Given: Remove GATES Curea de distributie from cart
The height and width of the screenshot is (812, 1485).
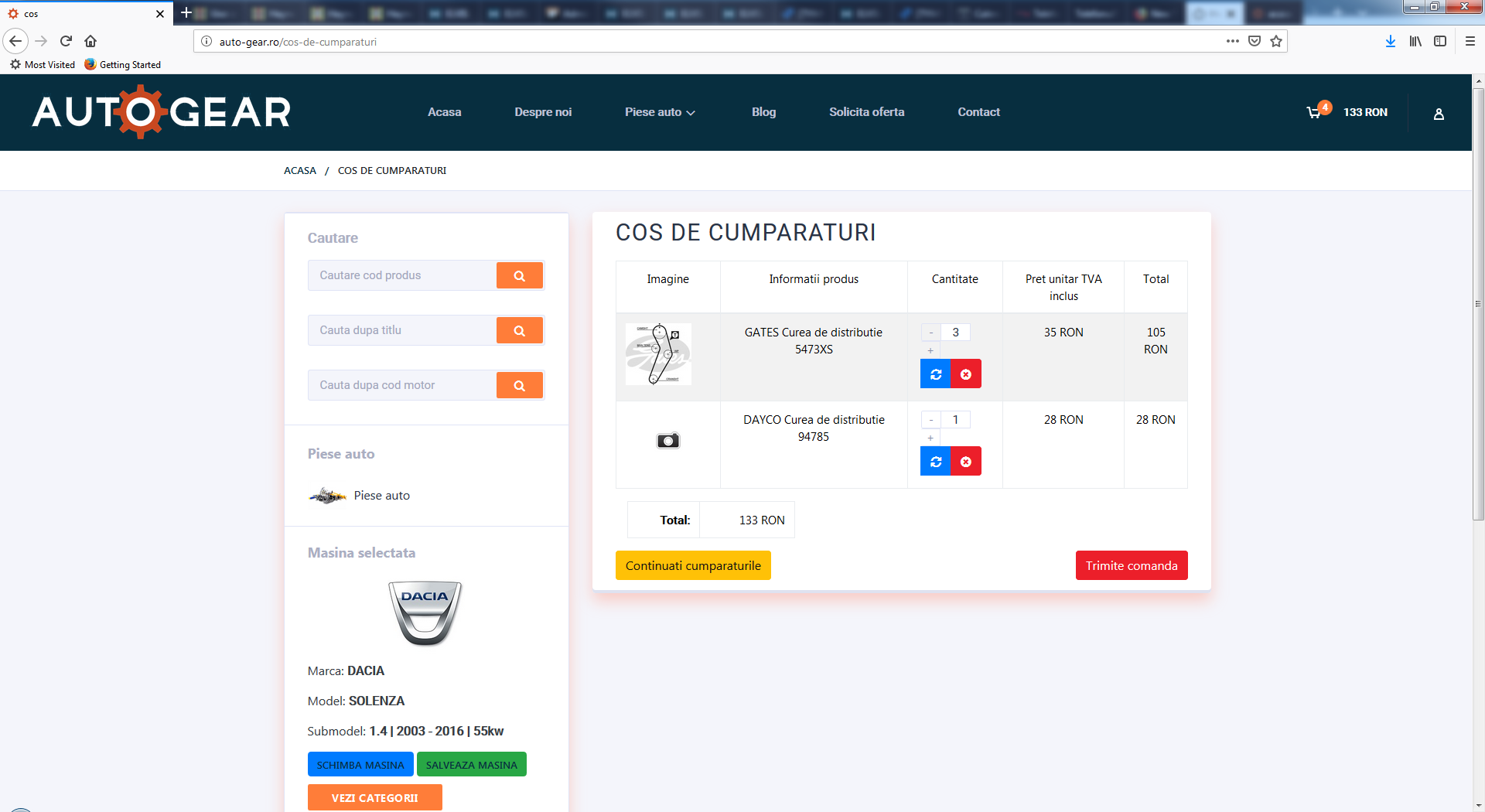Looking at the screenshot, I should pyautogui.click(x=965, y=374).
